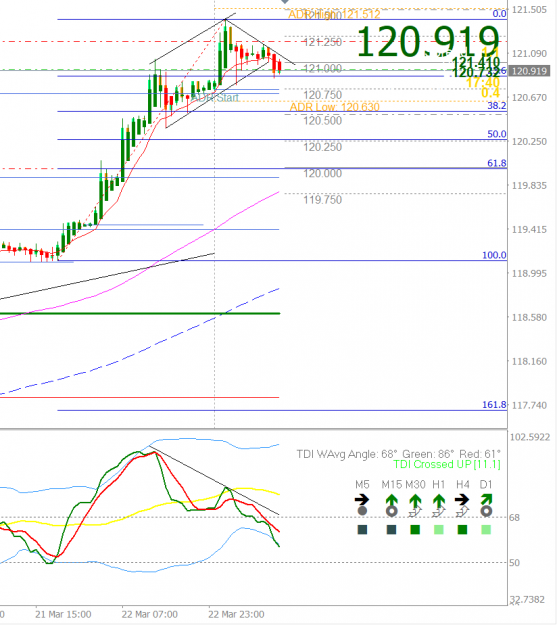
Task: Click the hollow ring icon under D1
Action: point(486,511)
